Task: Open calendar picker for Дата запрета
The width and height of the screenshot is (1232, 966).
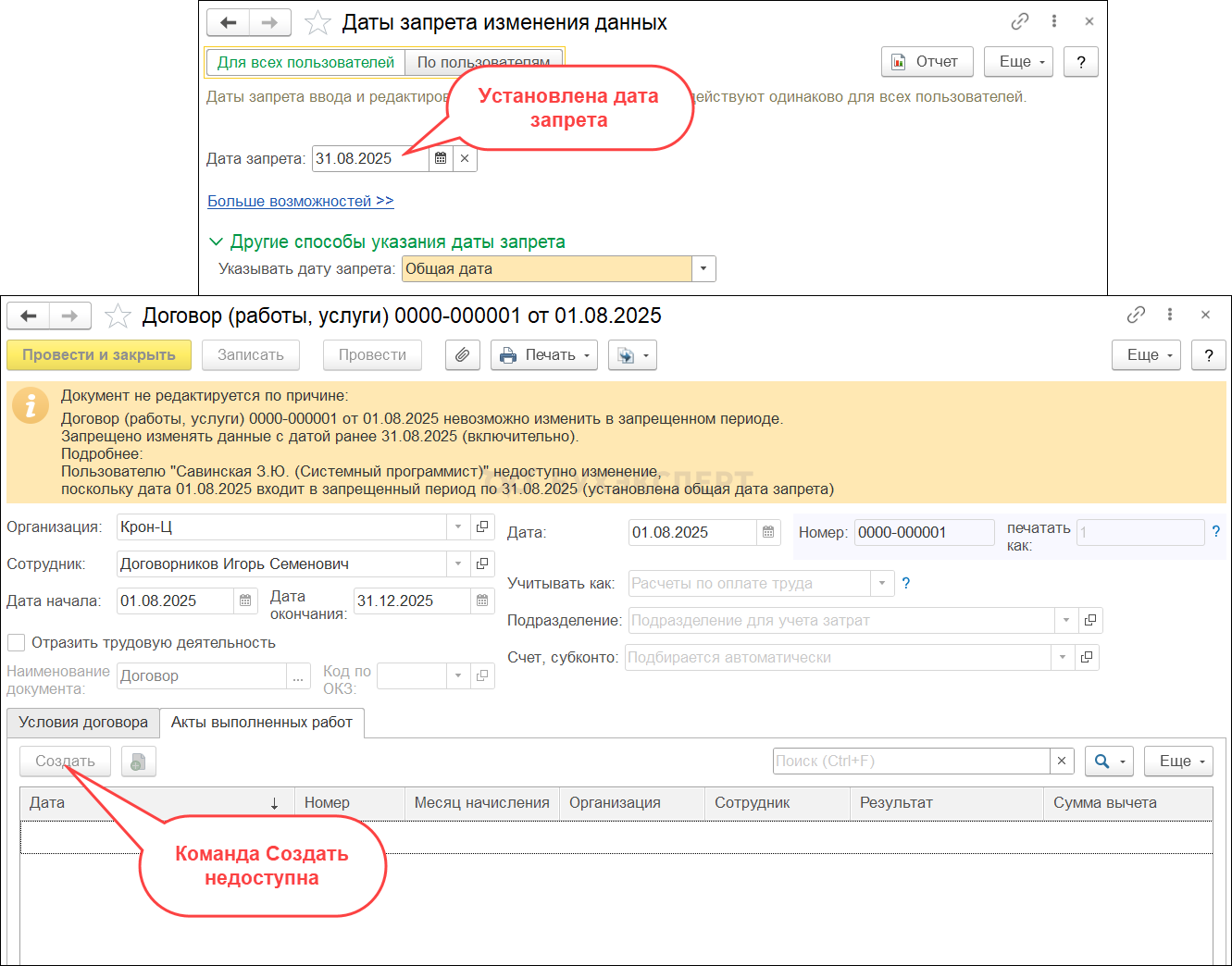Action: point(441,159)
